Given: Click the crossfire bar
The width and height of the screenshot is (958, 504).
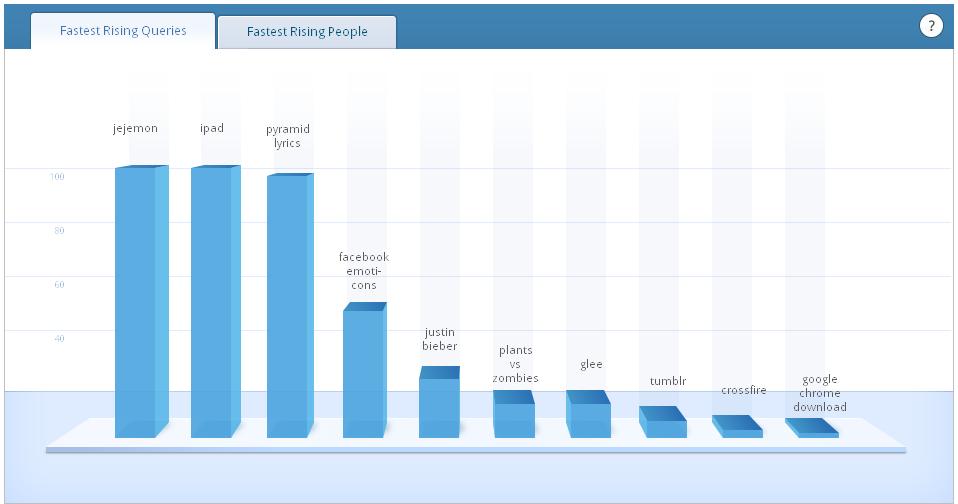Looking at the screenshot, I should (738, 430).
